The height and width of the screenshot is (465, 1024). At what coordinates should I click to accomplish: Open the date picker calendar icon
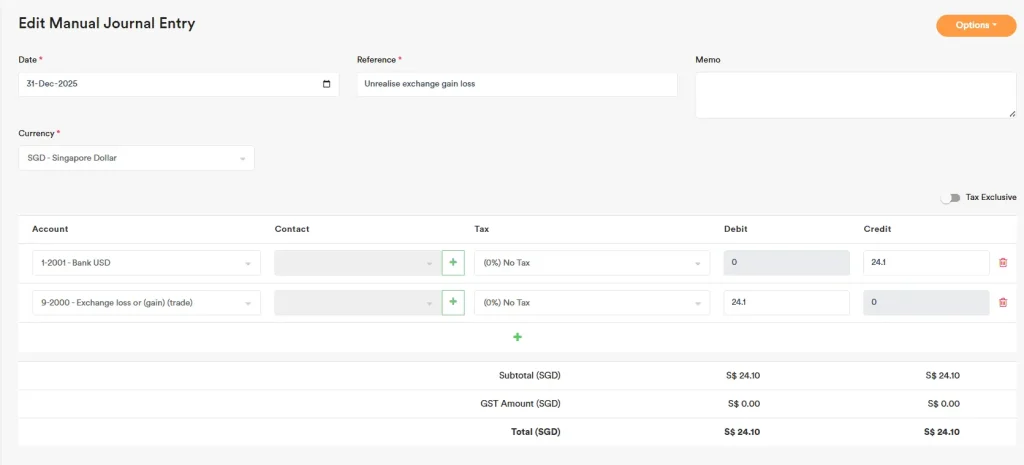point(326,84)
